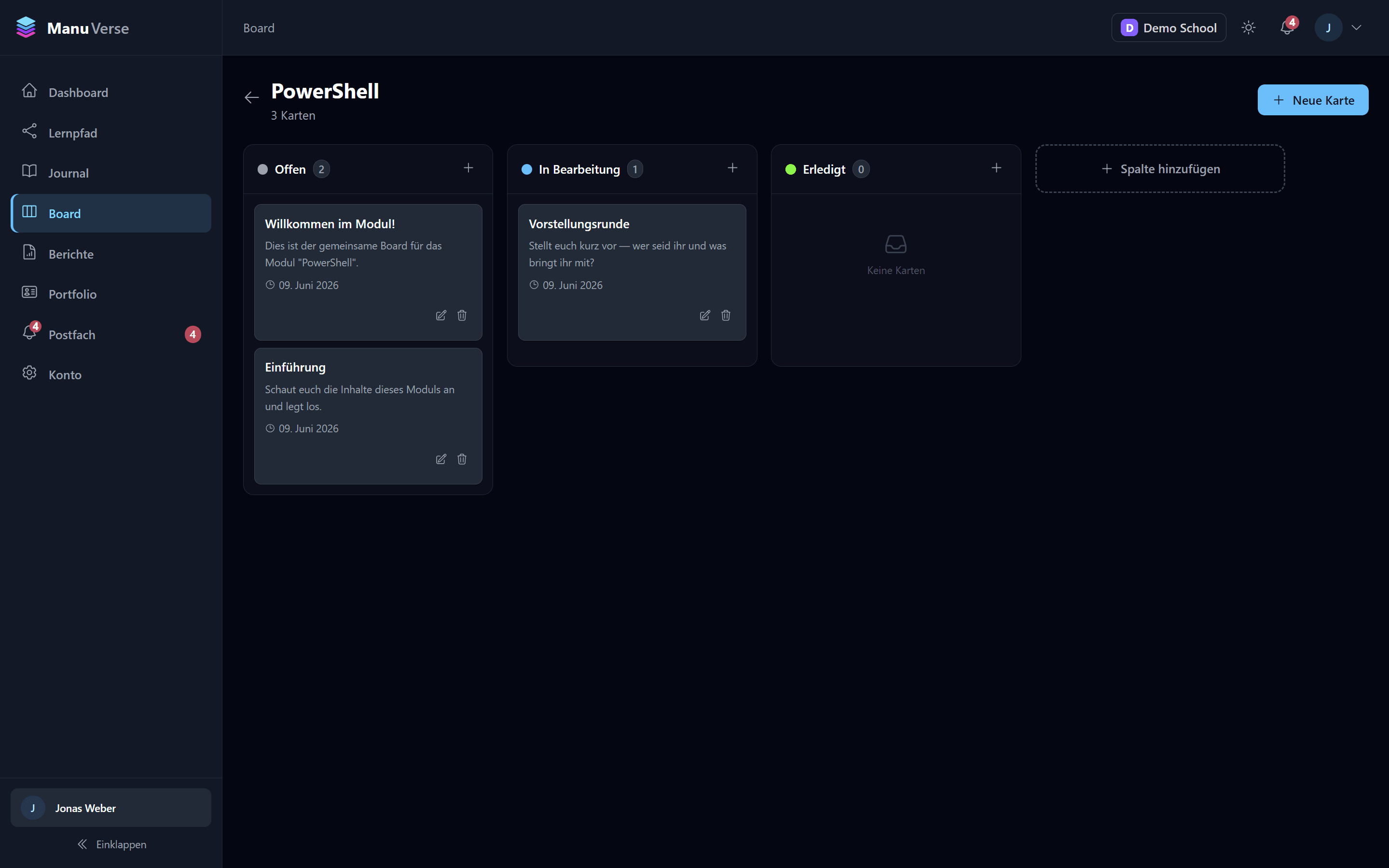Click the Einführung card title
The image size is (1389, 868).
pos(295,367)
